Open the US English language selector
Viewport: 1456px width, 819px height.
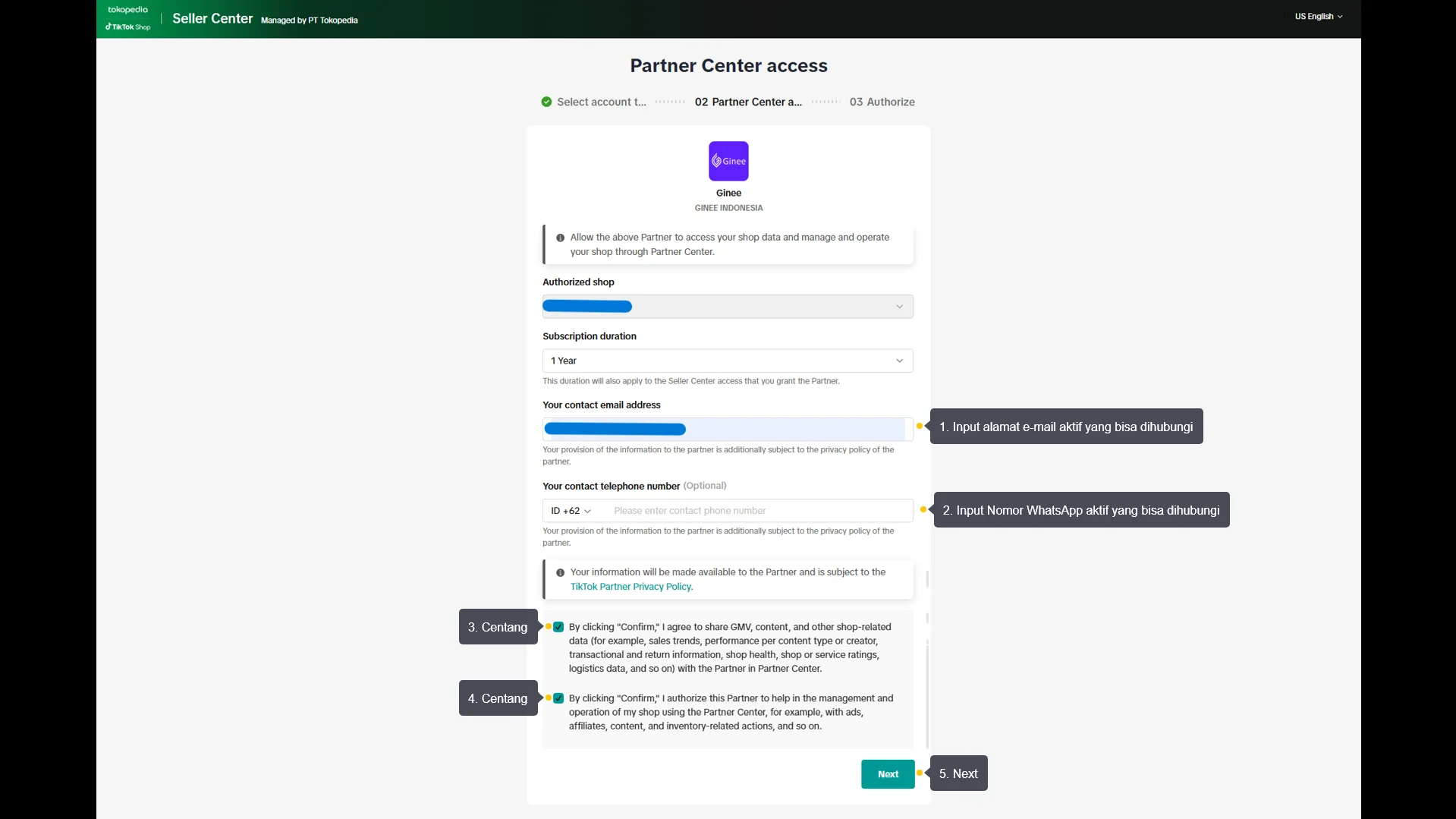pyautogui.click(x=1318, y=16)
